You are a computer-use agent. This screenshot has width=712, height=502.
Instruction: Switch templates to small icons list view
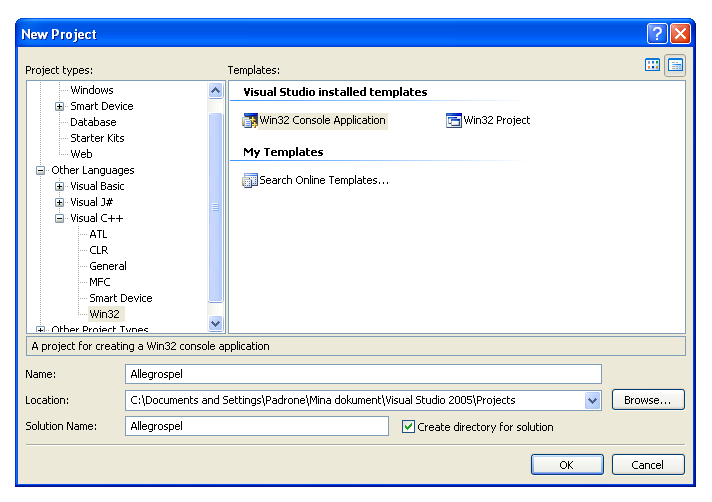pyautogui.click(x=675, y=65)
